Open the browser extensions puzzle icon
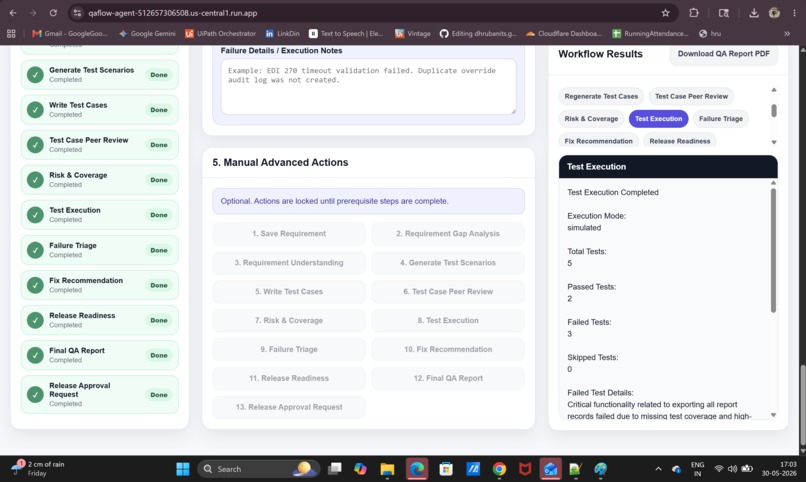Image resolution: width=806 pixels, height=482 pixels. tap(693, 13)
